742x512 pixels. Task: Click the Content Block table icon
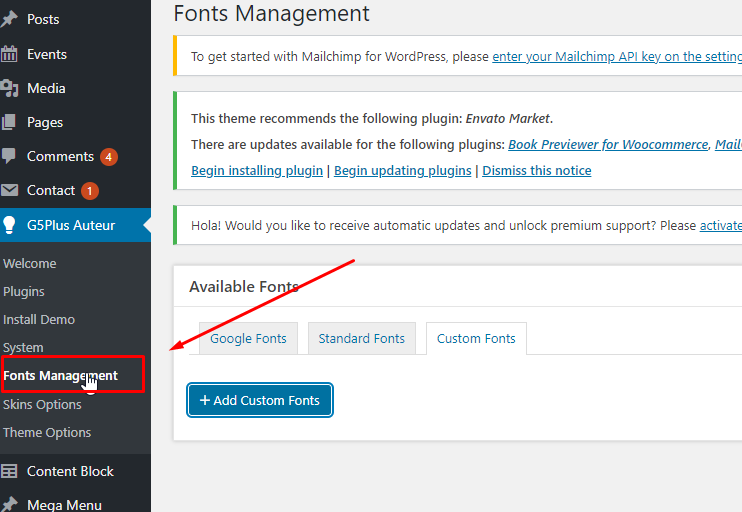coord(10,471)
